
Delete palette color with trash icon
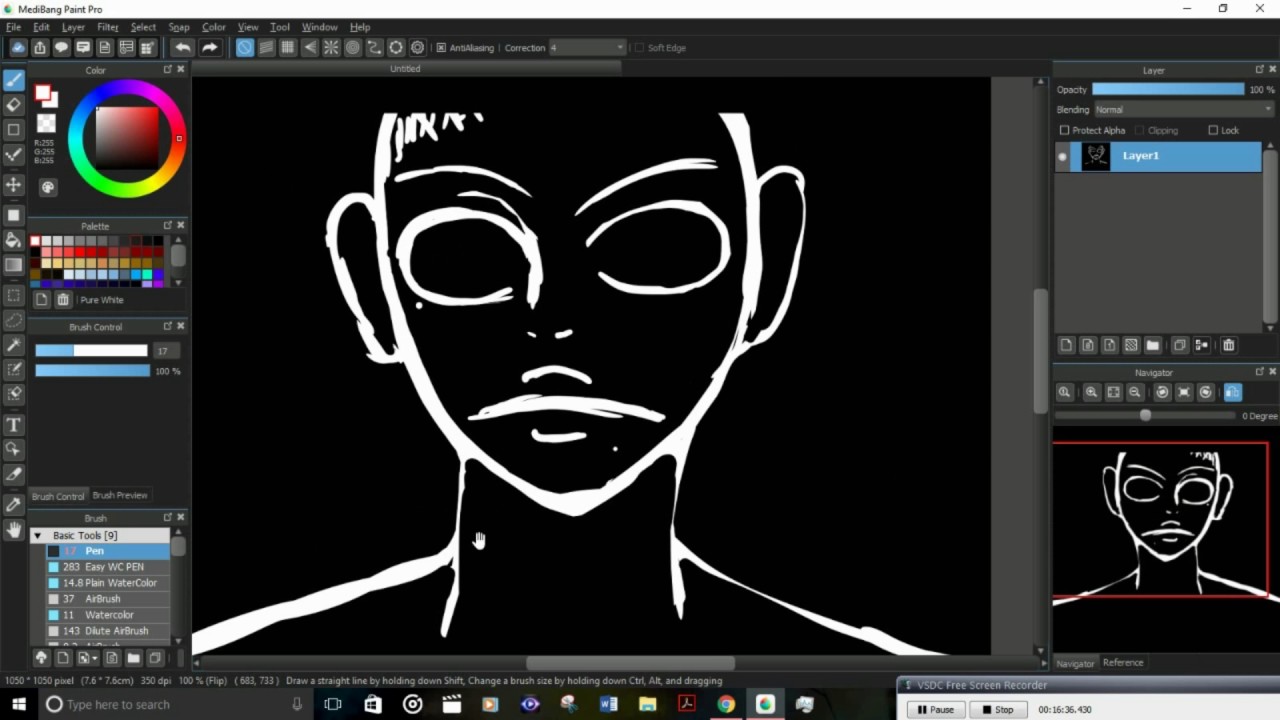pyautogui.click(x=63, y=299)
